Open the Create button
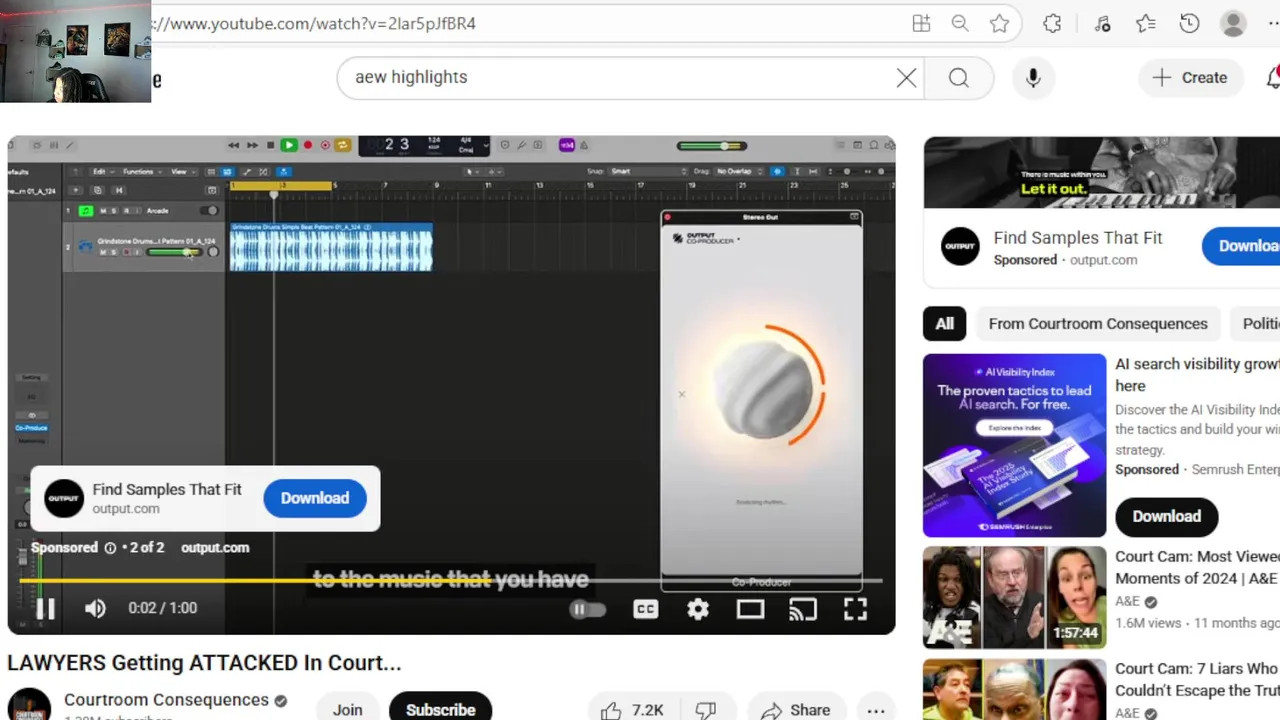 (1190, 77)
